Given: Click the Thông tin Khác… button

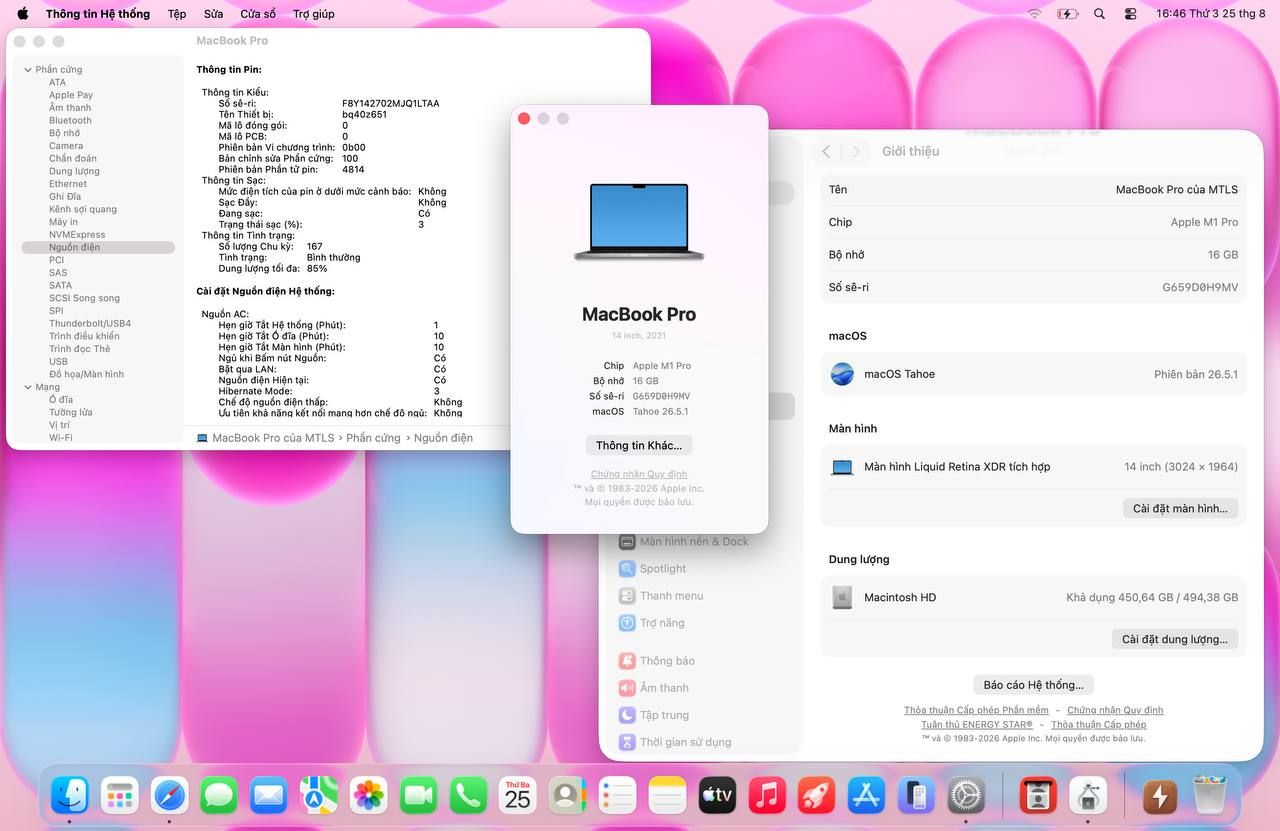Looking at the screenshot, I should coord(639,445).
